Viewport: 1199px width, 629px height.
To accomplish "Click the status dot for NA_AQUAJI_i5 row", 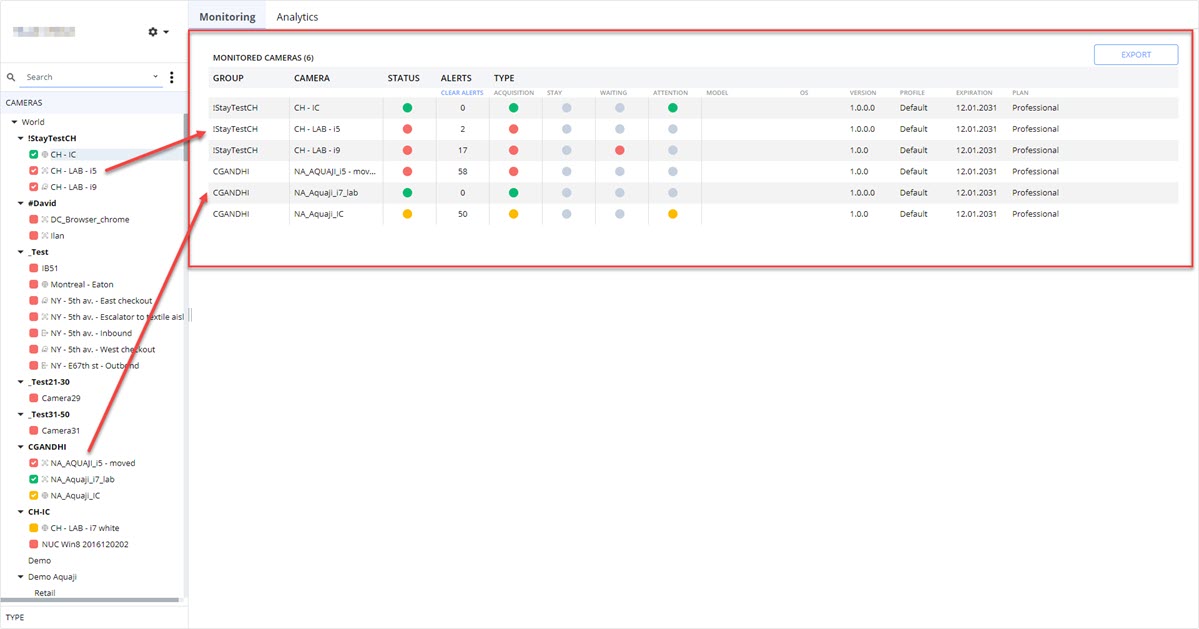I will point(408,171).
